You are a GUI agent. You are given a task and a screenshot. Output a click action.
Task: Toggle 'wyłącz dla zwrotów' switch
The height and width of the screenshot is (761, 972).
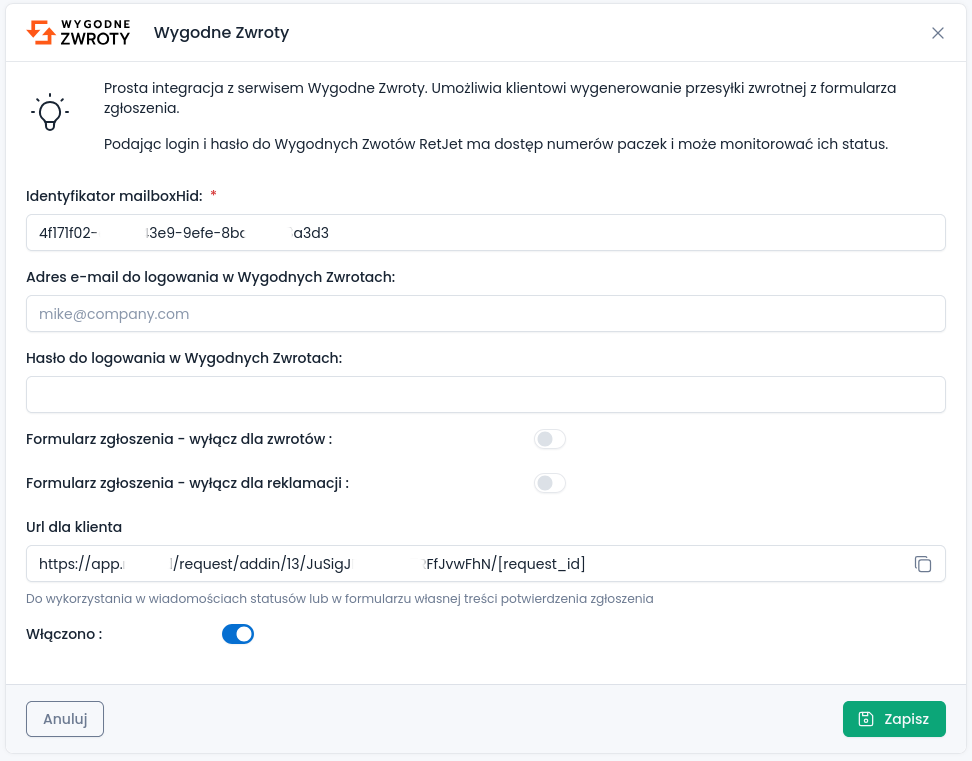tap(550, 439)
